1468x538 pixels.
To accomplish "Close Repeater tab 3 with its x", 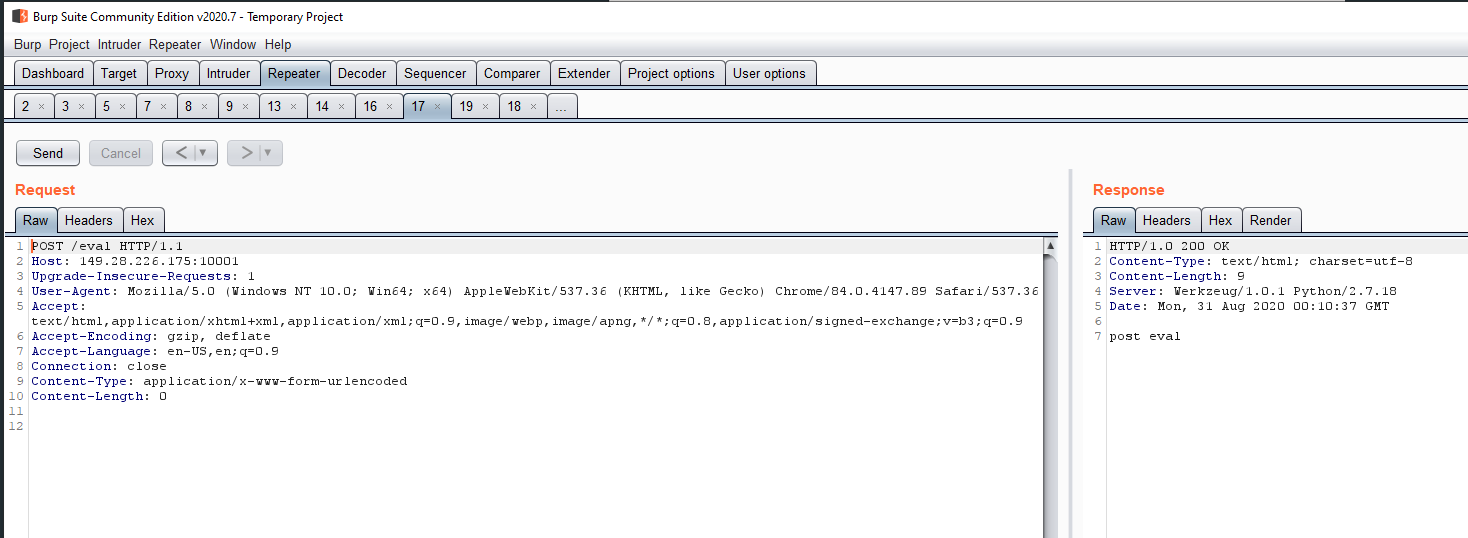I will point(81,106).
